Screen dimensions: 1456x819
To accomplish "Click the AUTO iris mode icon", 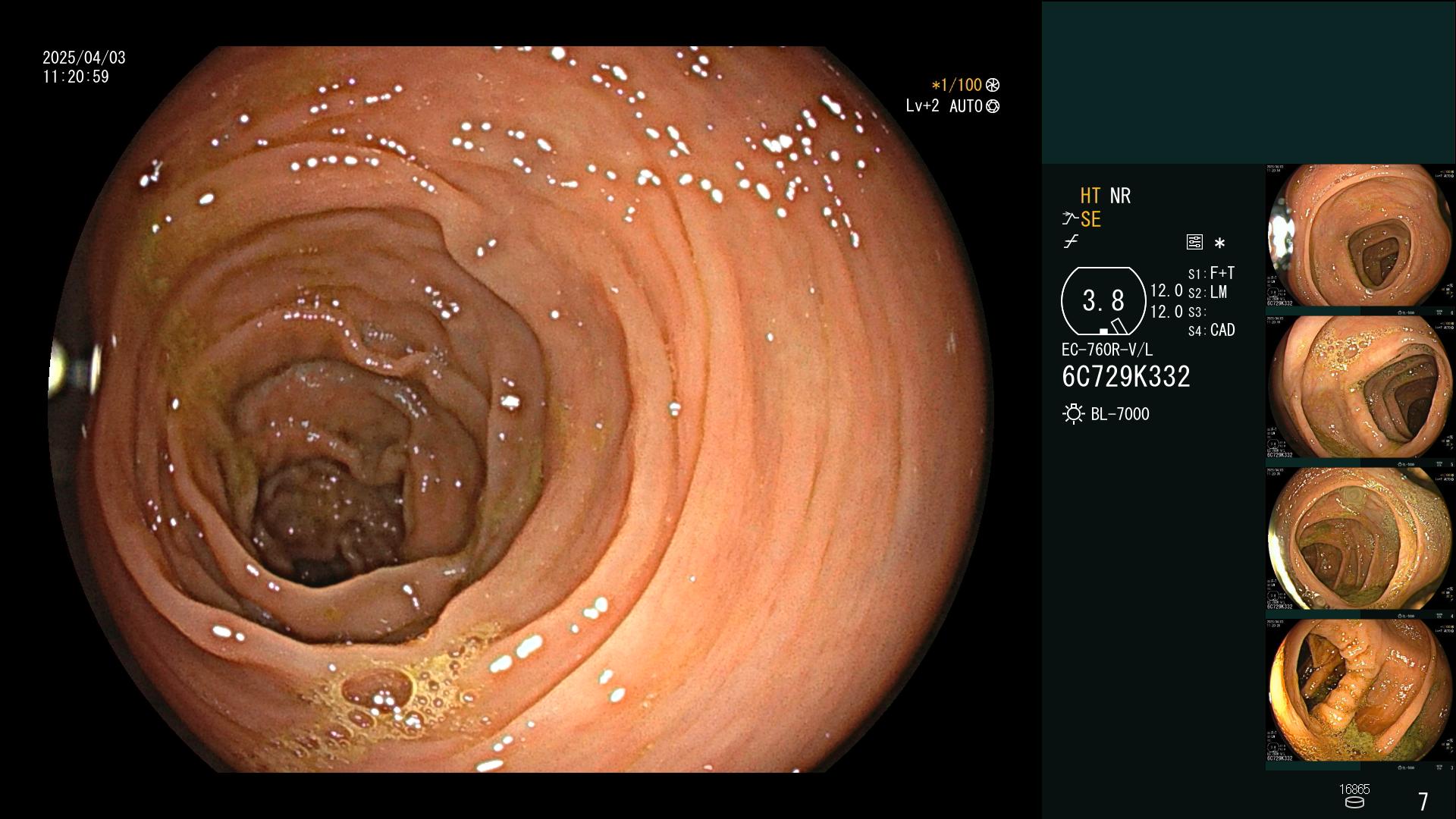I will (993, 106).
